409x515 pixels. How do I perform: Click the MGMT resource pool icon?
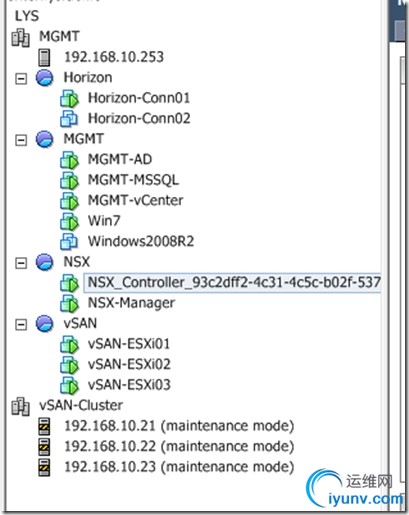point(45,139)
